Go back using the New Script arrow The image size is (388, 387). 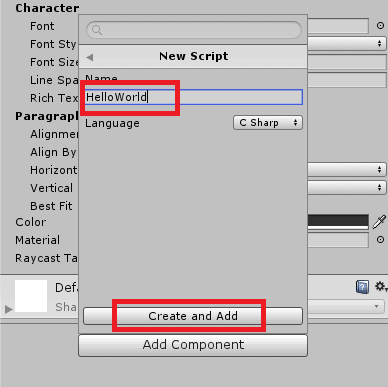coord(89,57)
